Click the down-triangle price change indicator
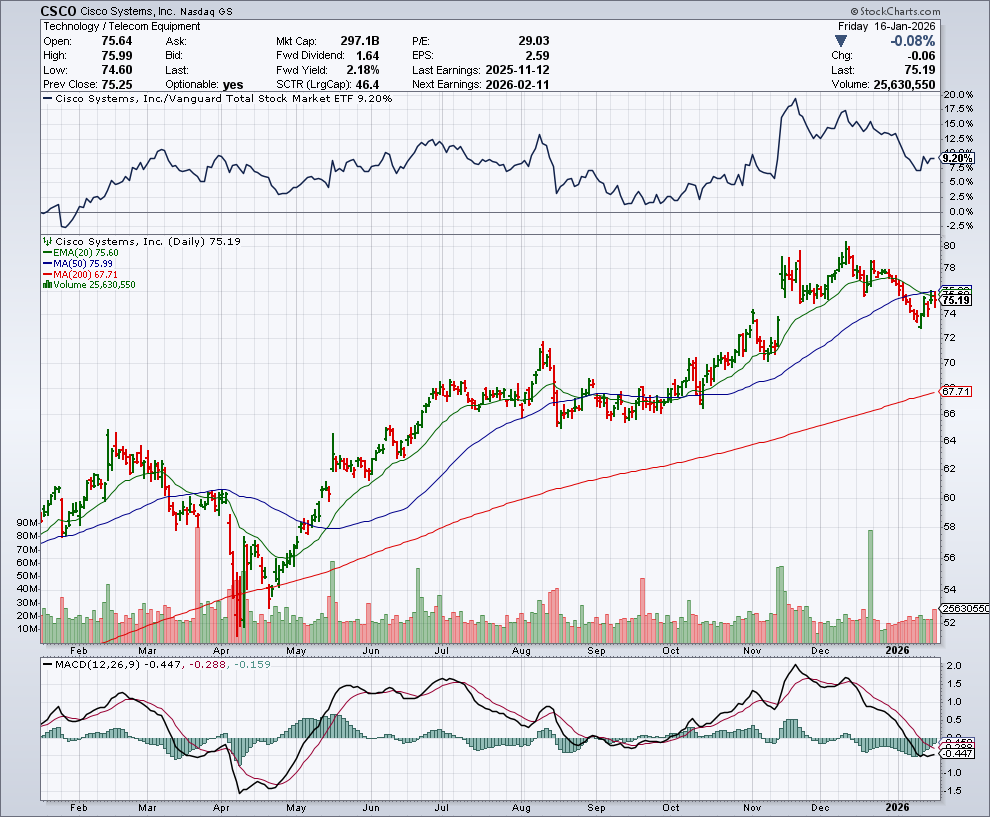The width and height of the screenshot is (990, 817). point(840,42)
